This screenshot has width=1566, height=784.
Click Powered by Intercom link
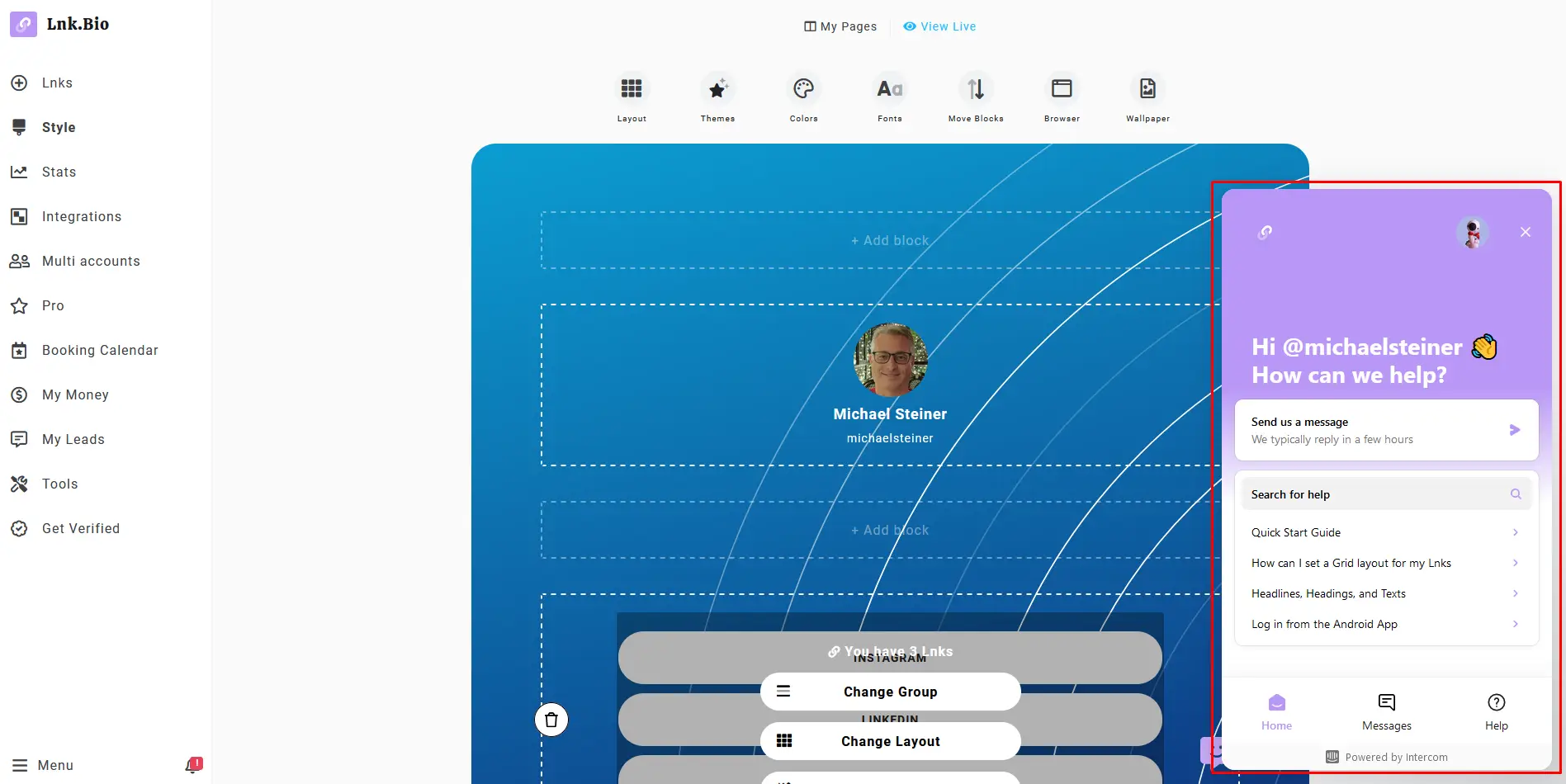(1387, 757)
